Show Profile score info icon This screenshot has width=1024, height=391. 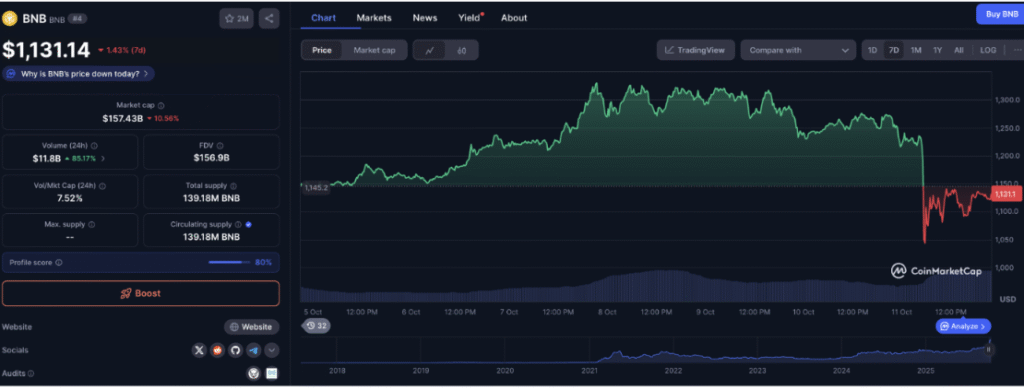click(59, 262)
